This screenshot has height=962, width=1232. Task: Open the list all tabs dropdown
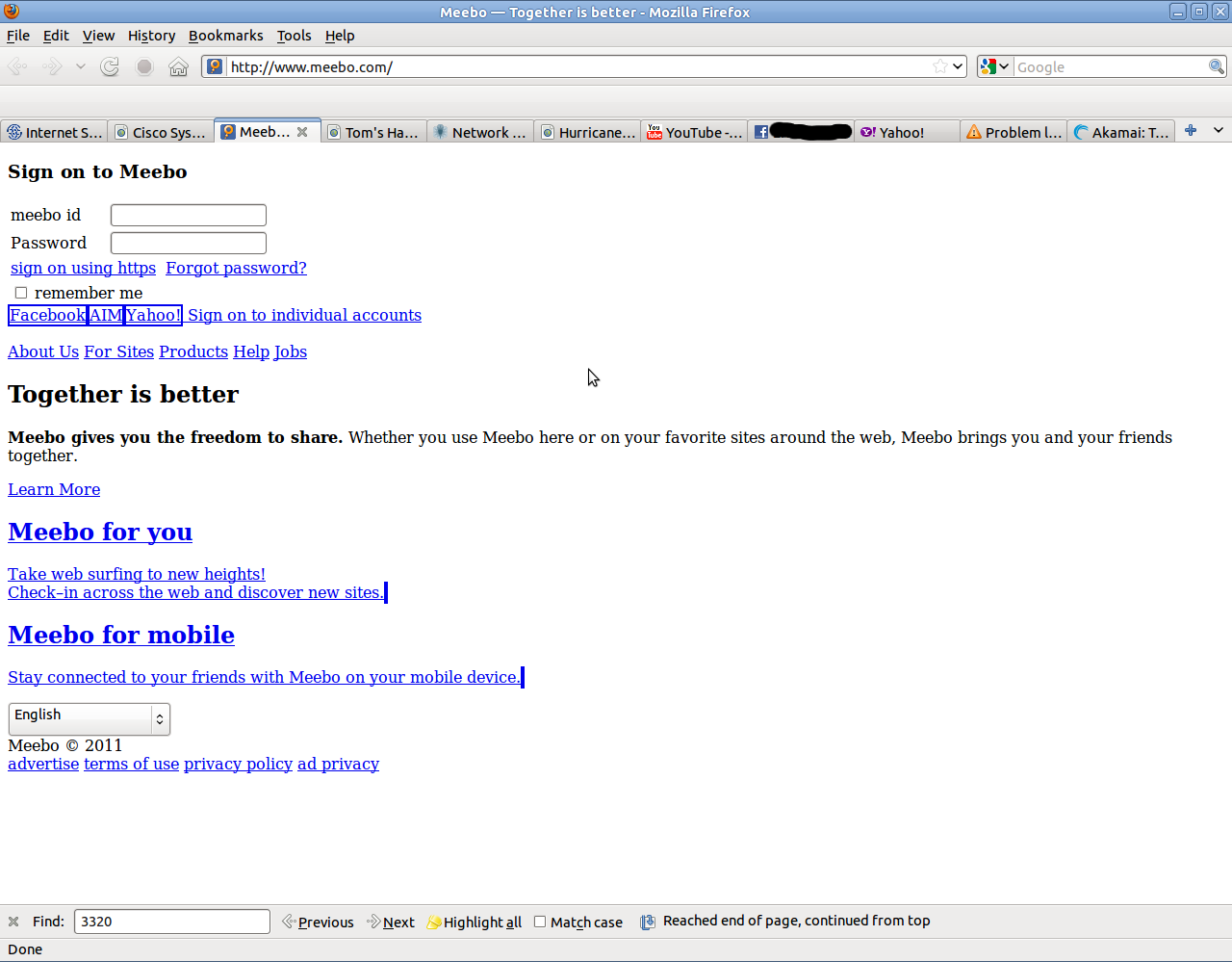(1219, 131)
